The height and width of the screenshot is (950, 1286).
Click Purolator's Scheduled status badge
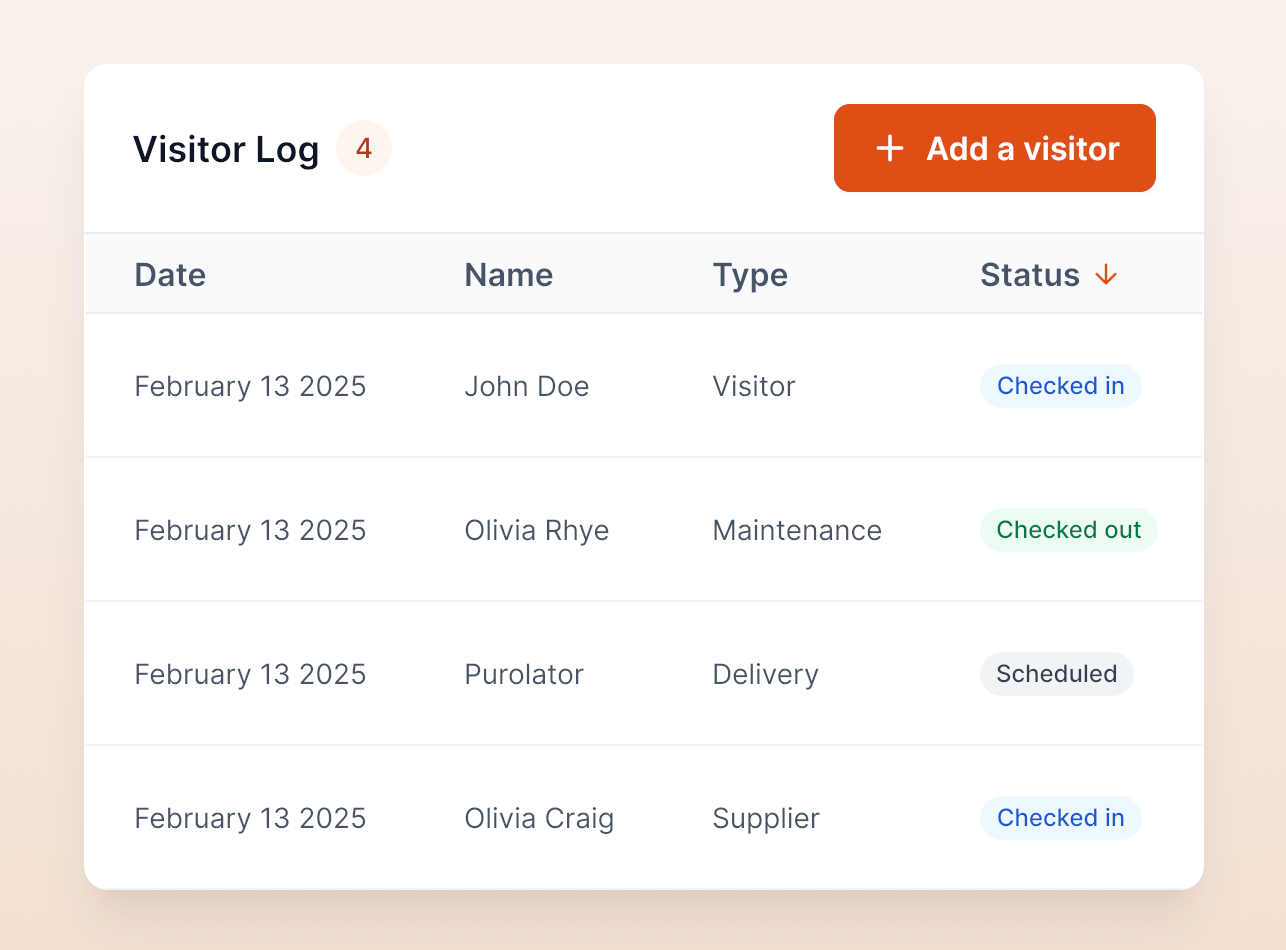click(1056, 674)
